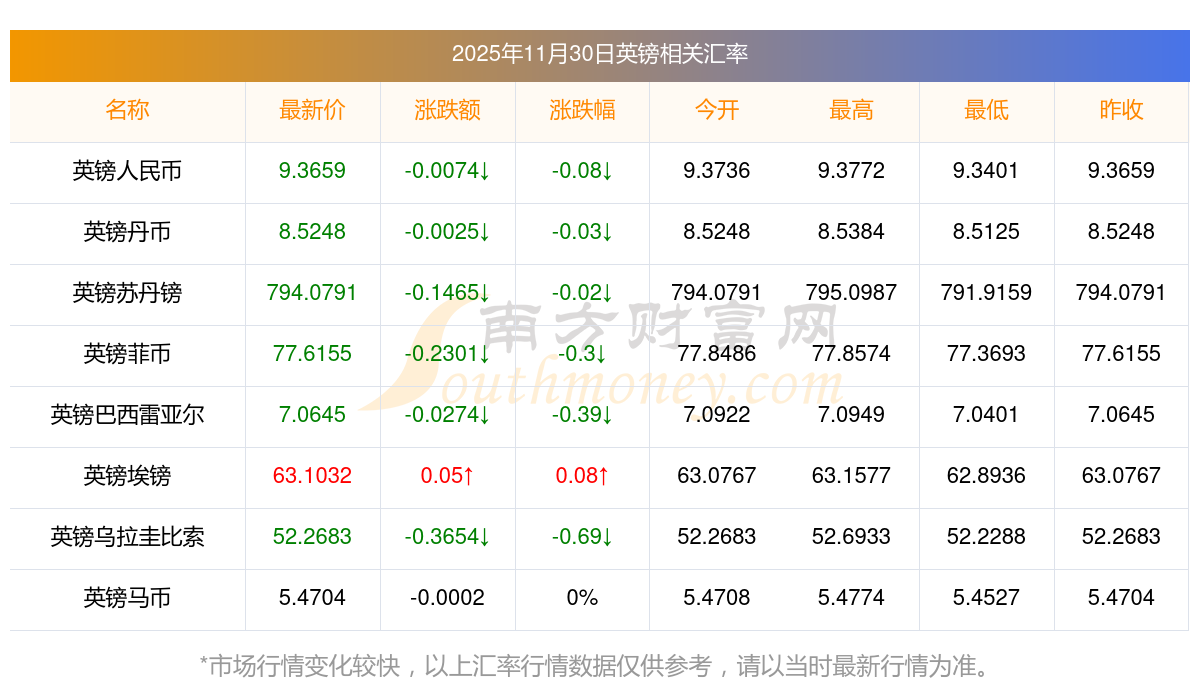Image resolution: width=1200 pixels, height=697 pixels.
Task: Select the 英镑苏丹镑 row name
Action: [127, 293]
